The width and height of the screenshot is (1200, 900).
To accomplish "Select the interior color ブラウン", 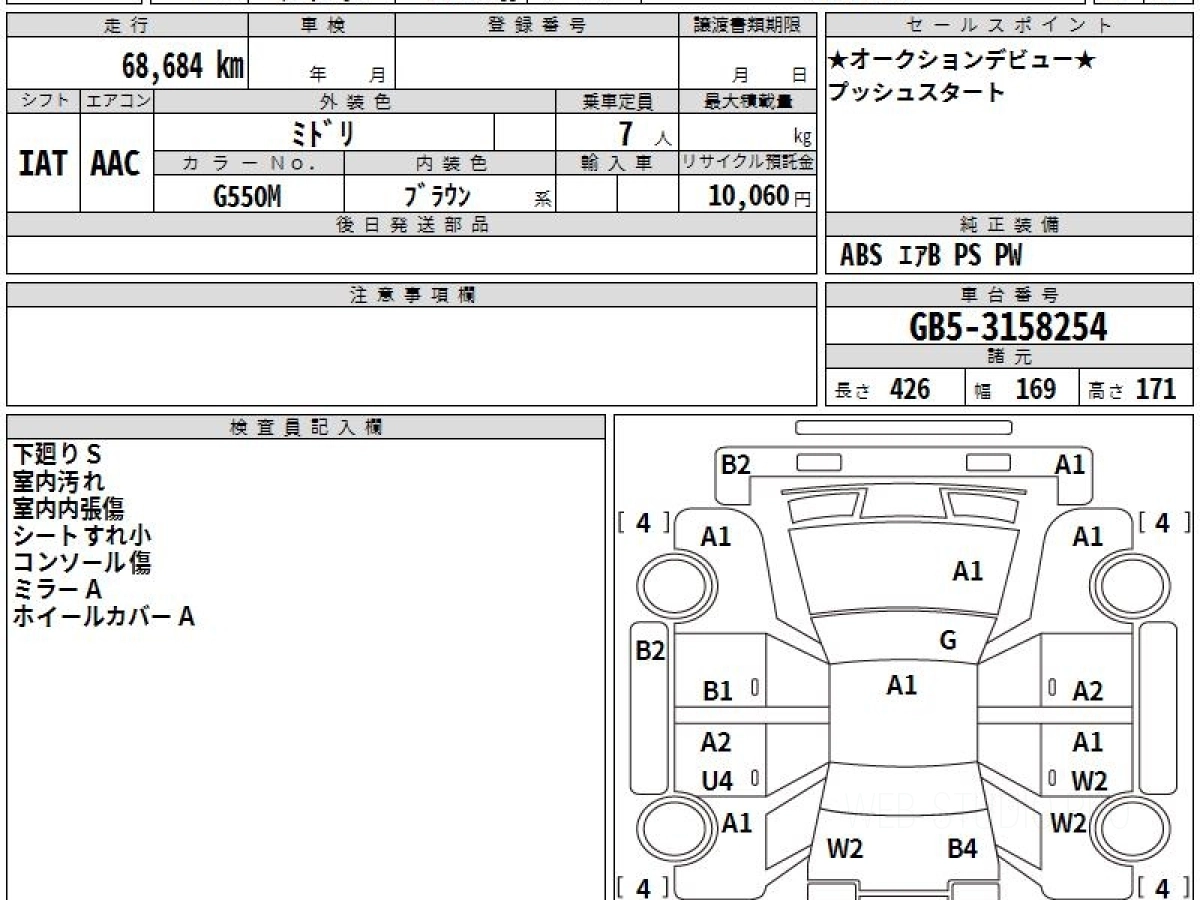I will coord(438,194).
